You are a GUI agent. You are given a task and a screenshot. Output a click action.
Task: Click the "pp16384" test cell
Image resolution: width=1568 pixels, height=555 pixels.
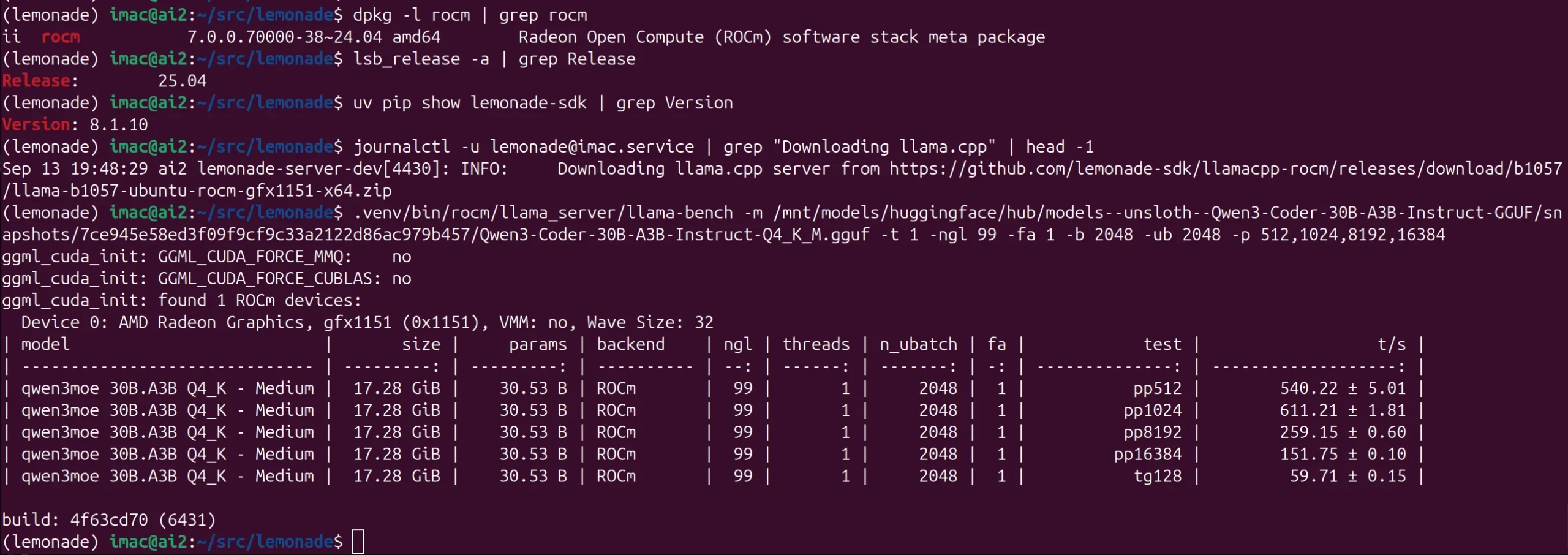click(x=1147, y=455)
